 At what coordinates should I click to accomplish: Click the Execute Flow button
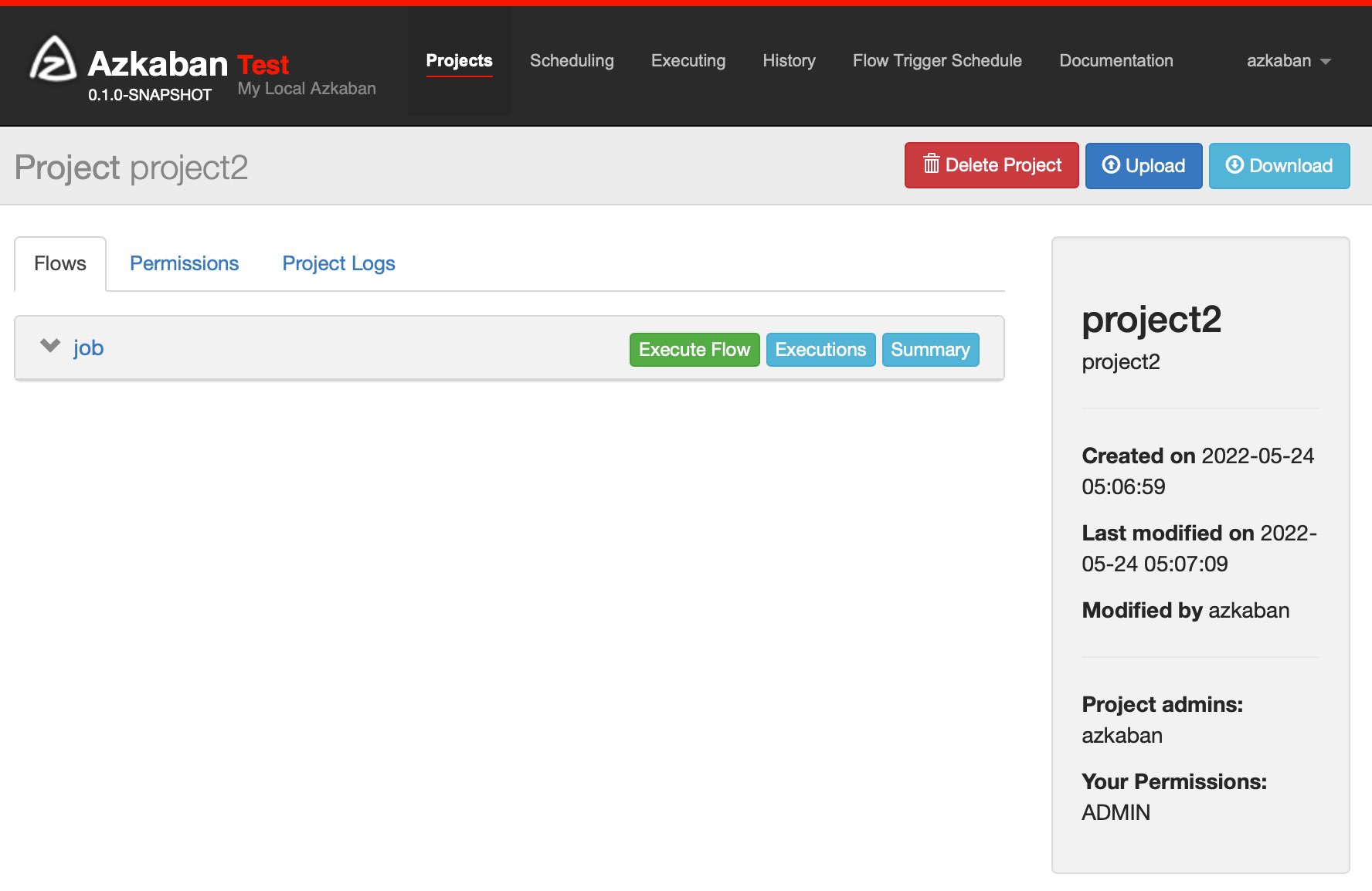coord(694,350)
